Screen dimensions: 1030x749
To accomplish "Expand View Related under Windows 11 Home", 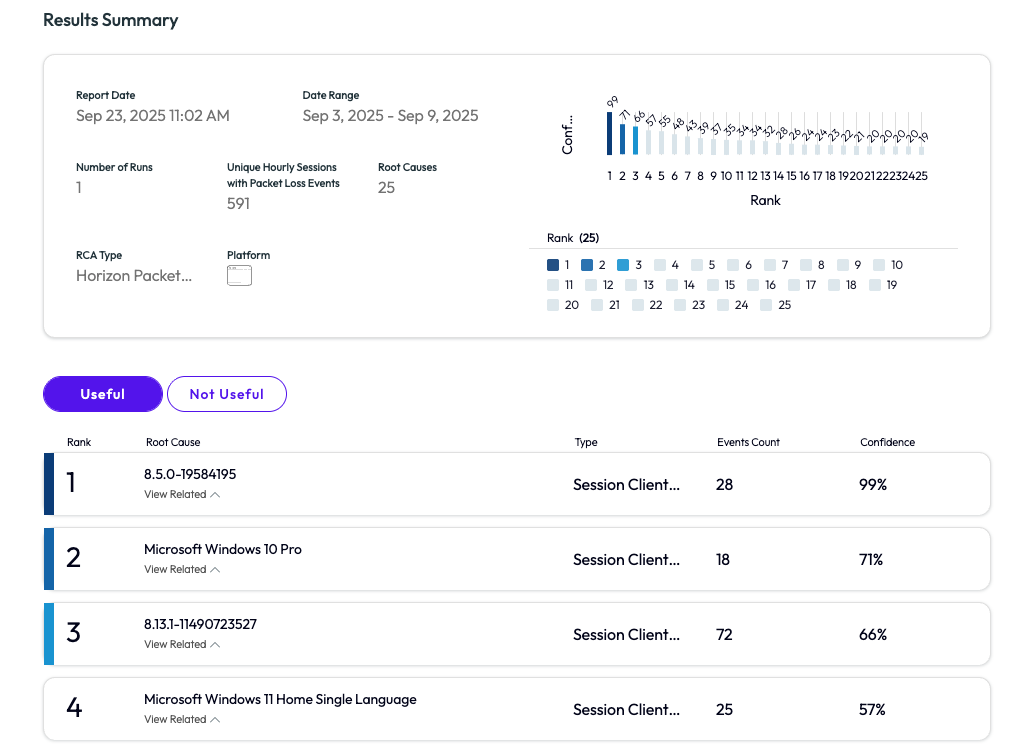I will tap(181, 720).
